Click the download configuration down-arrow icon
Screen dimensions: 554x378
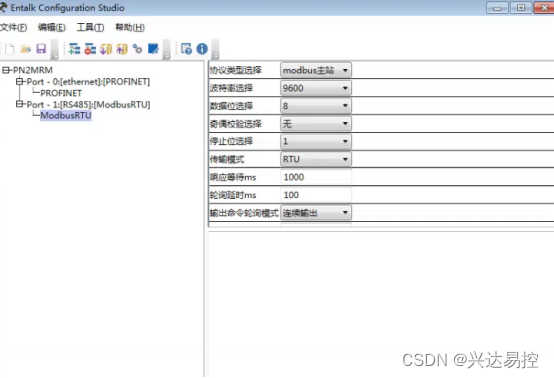click(106, 49)
